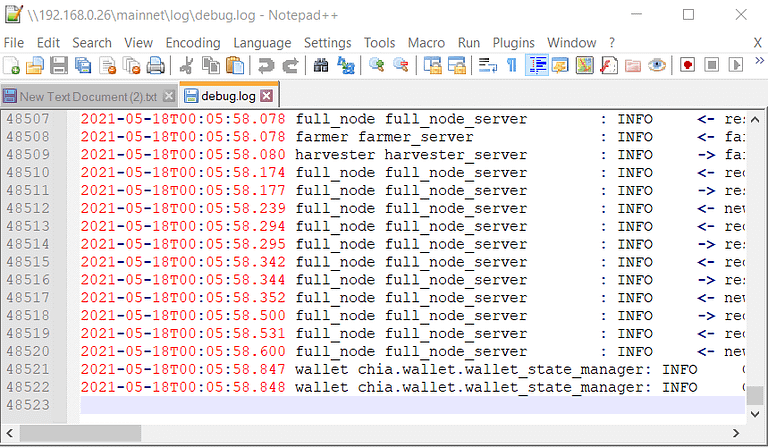This screenshot has width=768, height=448.
Task: Click timestamp 2021-05-18T00:05:58.847
Action: coord(183,369)
